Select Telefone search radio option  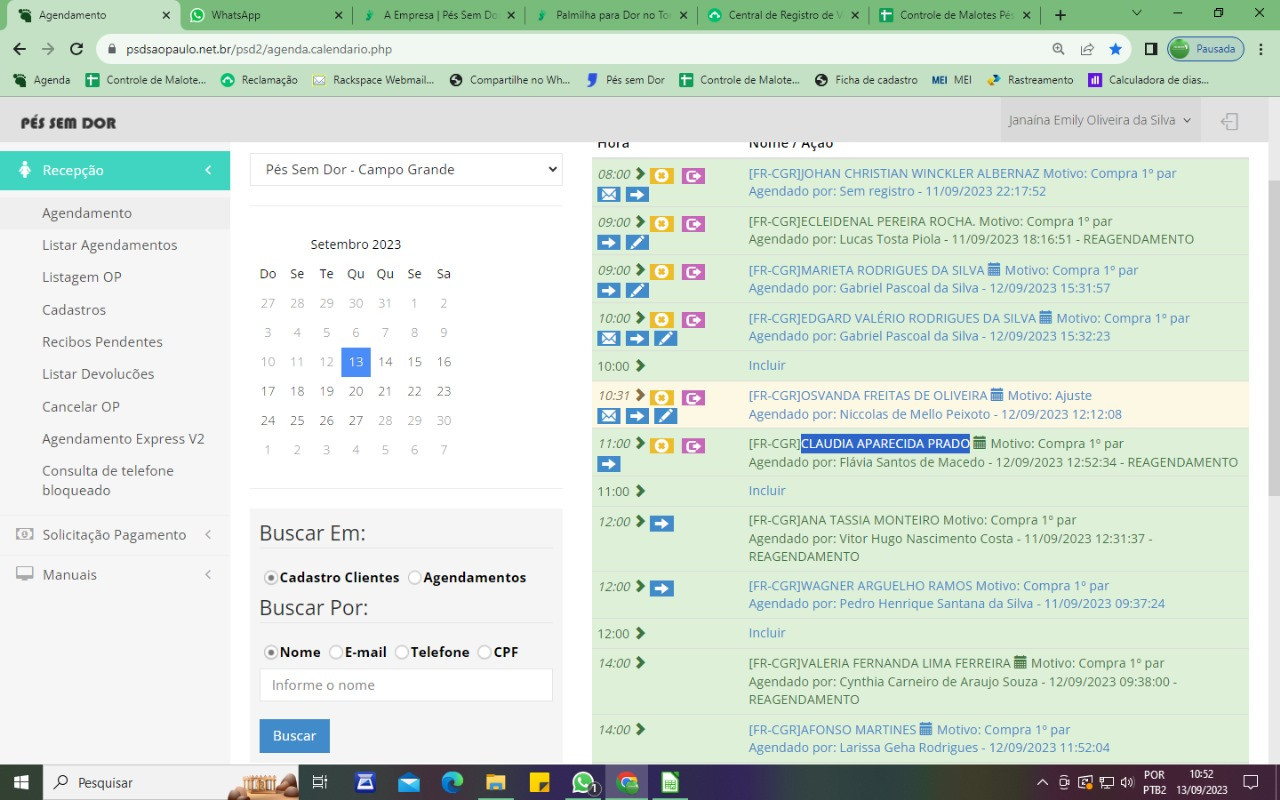401,652
